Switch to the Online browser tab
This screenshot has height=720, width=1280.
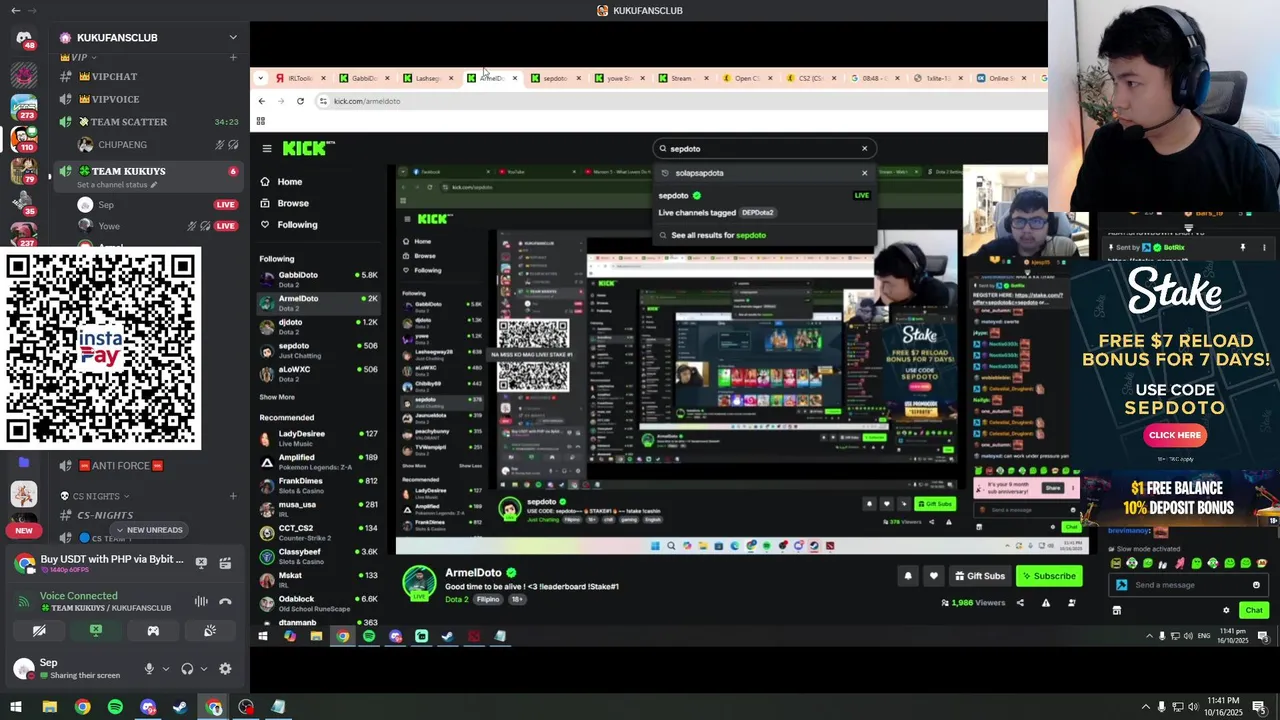pos(1000,78)
